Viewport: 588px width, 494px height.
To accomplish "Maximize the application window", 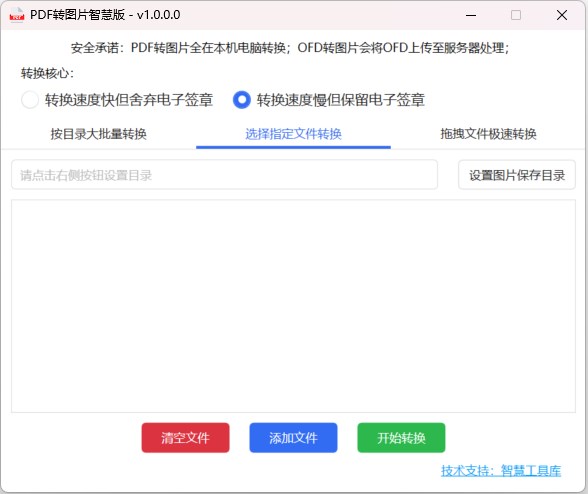I will [516, 15].
